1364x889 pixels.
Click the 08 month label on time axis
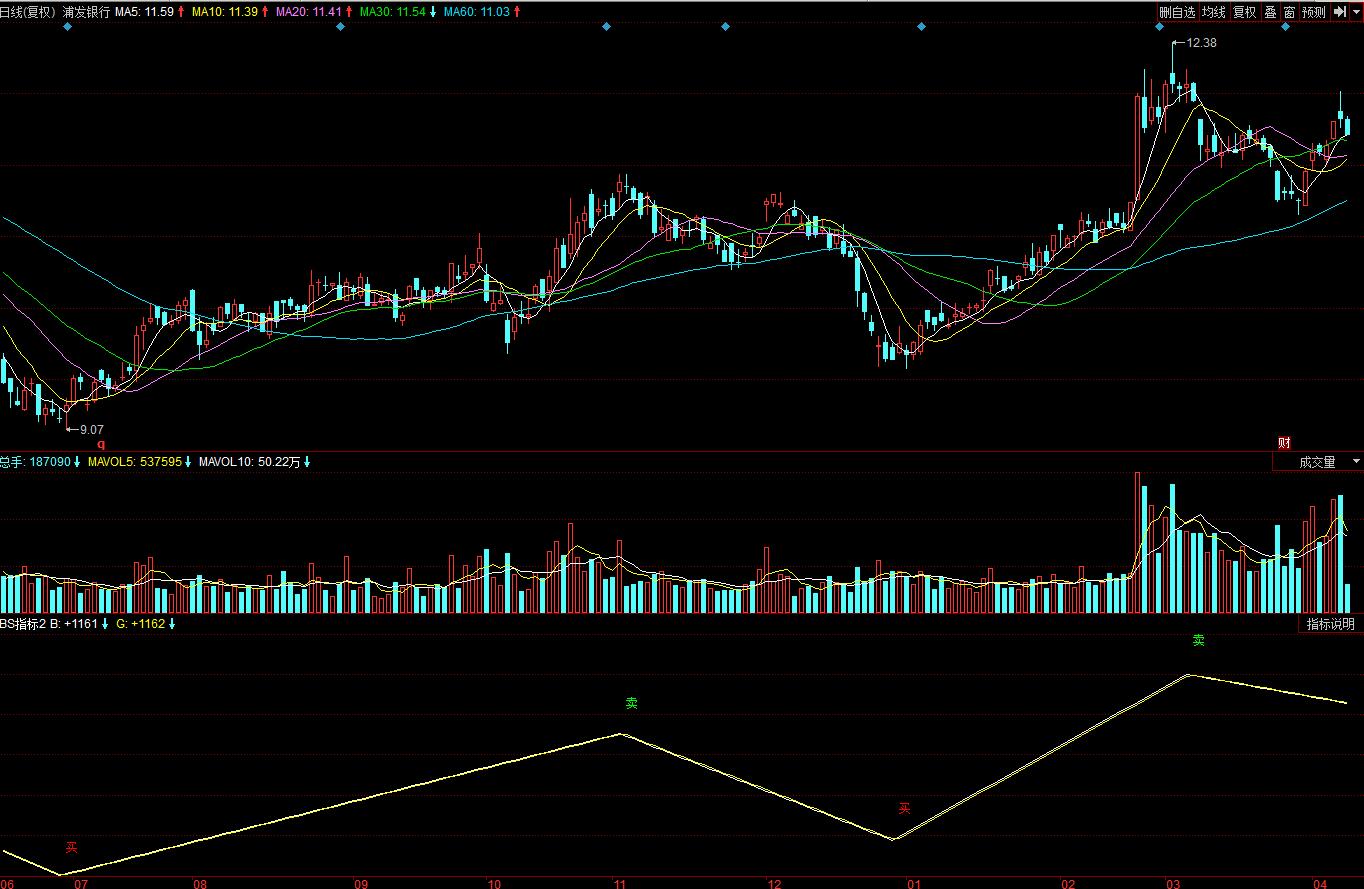coord(200,884)
